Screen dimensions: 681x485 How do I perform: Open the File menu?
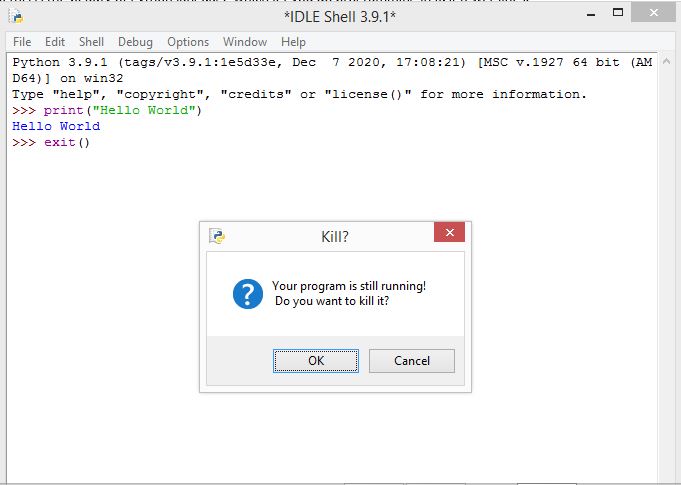pos(22,42)
